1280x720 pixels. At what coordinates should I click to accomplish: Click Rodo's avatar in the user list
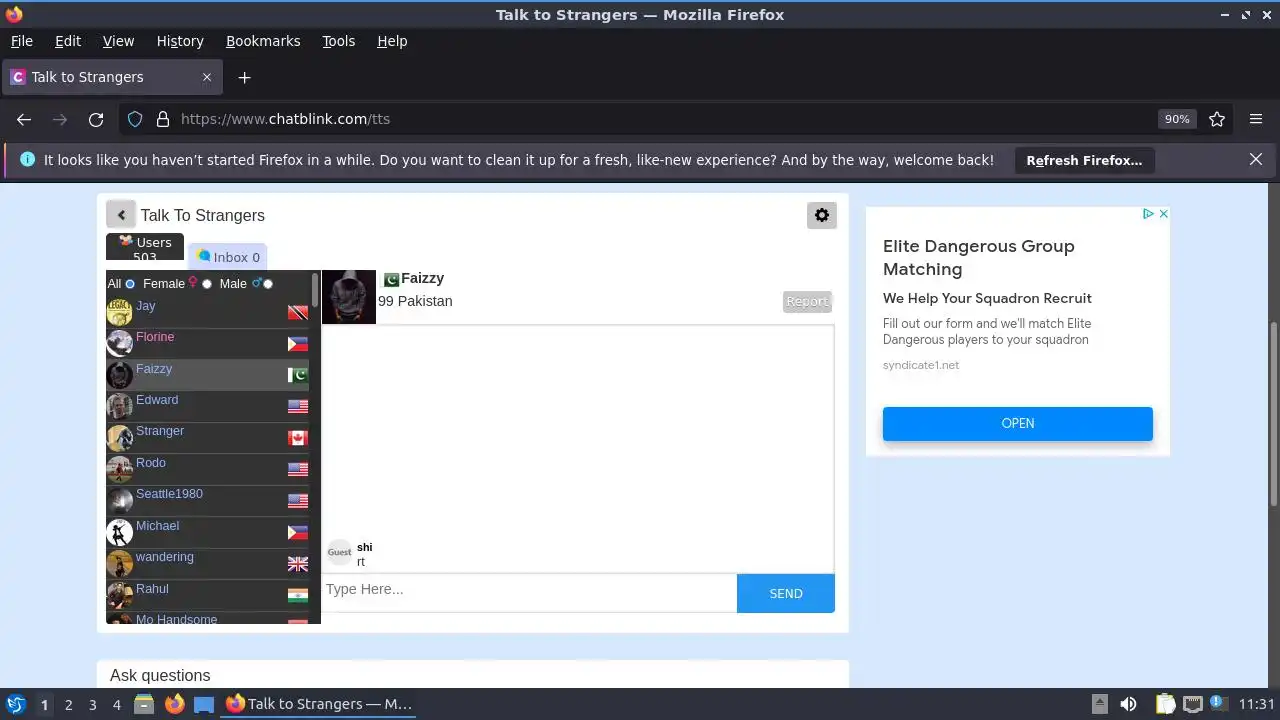click(x=120, y=469)
